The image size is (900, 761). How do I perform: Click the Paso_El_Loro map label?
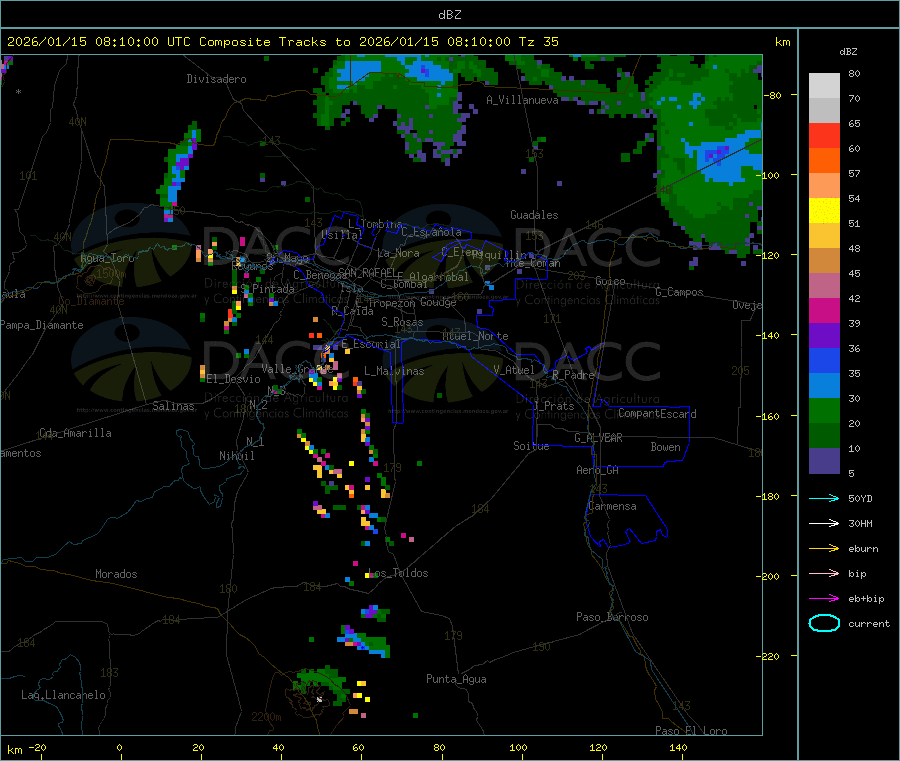pyautogui.click(x=691, y=731)
